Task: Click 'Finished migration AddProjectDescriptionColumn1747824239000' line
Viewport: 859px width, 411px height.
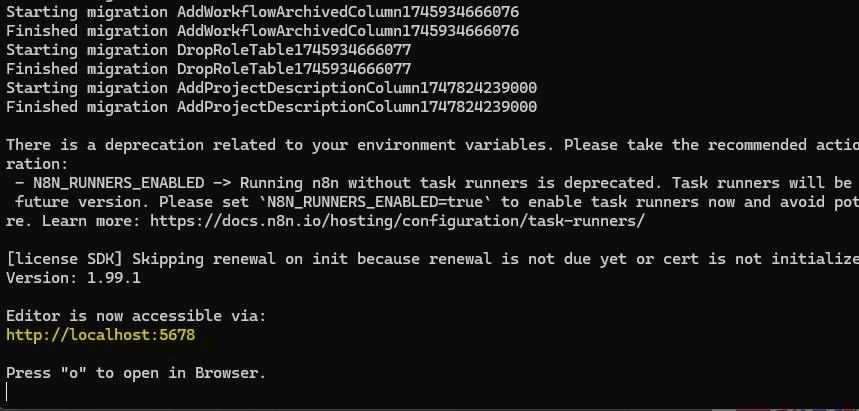Action: 271,107
